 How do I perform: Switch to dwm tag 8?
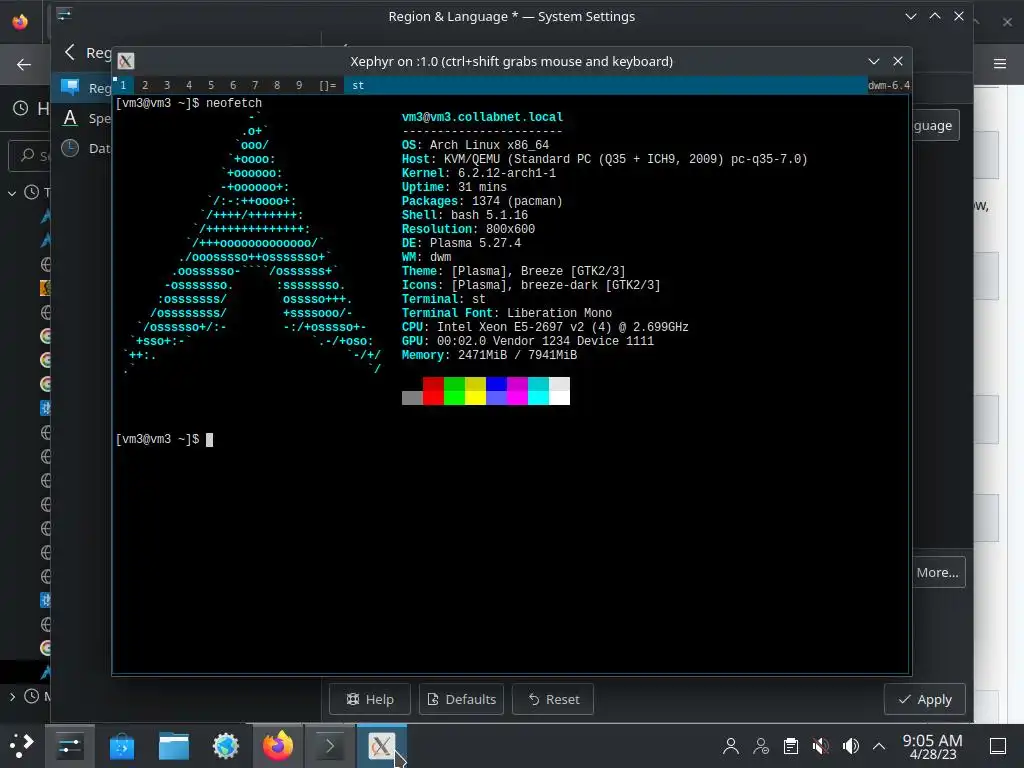(x=277, y=86)
